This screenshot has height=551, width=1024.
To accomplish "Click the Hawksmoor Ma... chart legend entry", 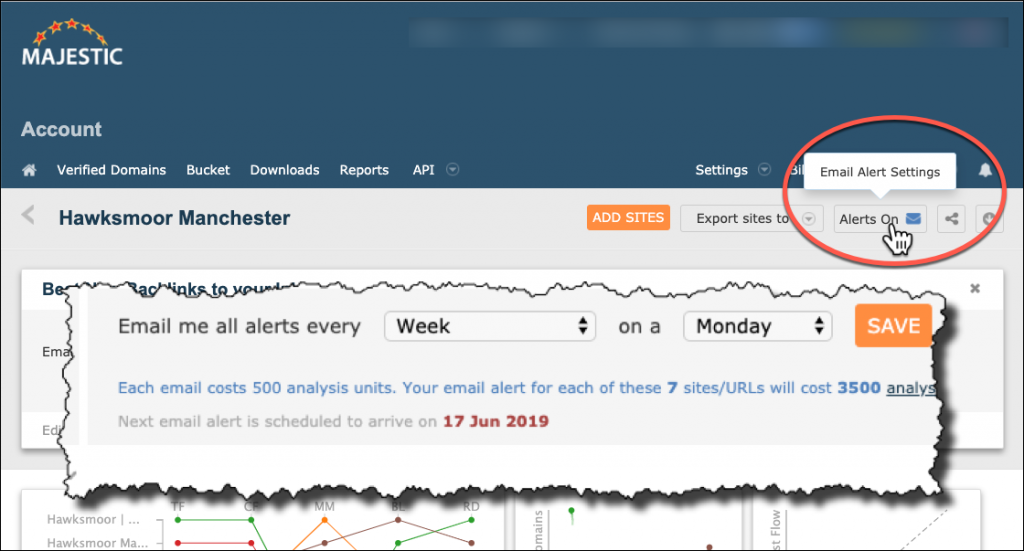I will coord(97,543).
